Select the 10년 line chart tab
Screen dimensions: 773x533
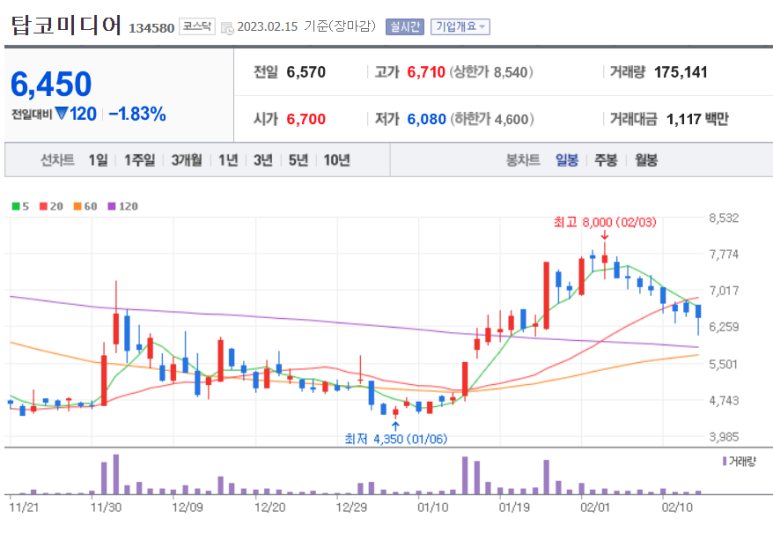click(337, 160)
